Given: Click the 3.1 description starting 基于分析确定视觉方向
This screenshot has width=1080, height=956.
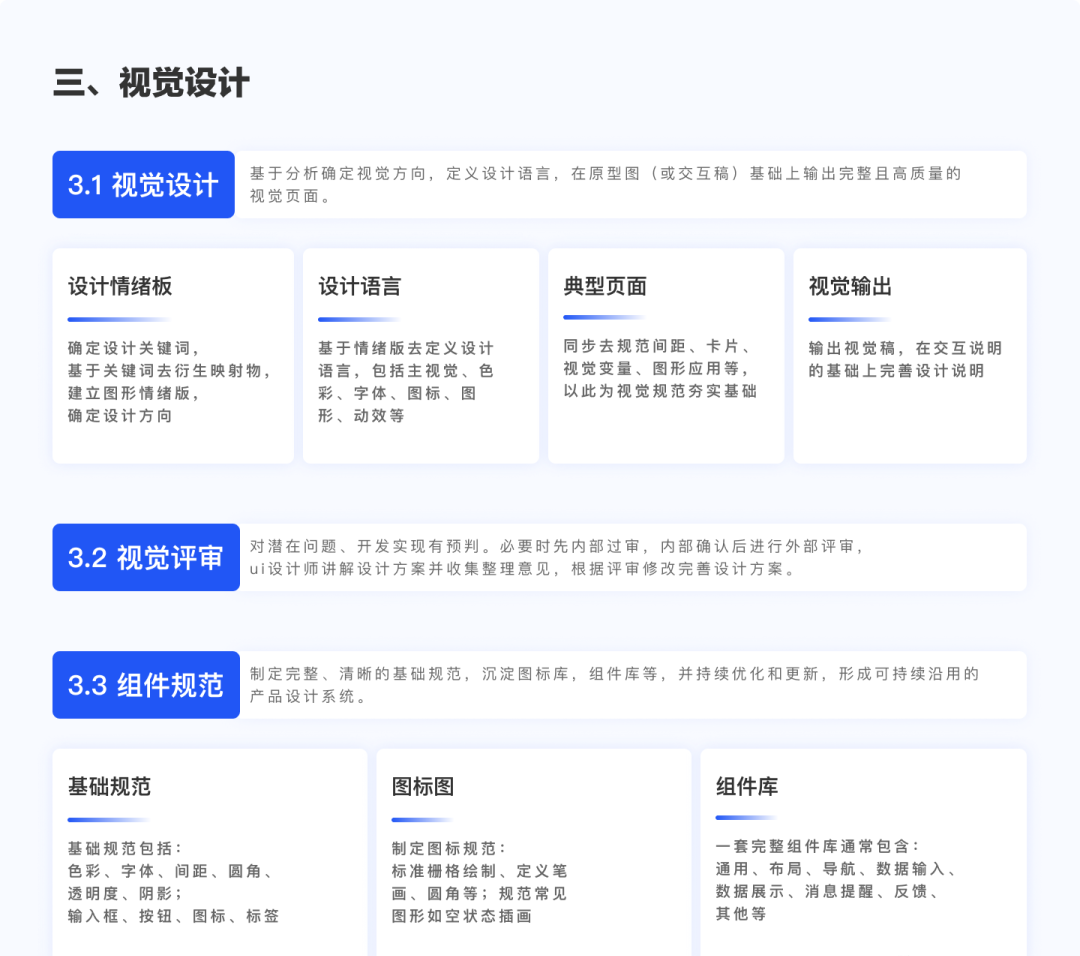Looking at the screenshot, I should [x=604, y=184].
